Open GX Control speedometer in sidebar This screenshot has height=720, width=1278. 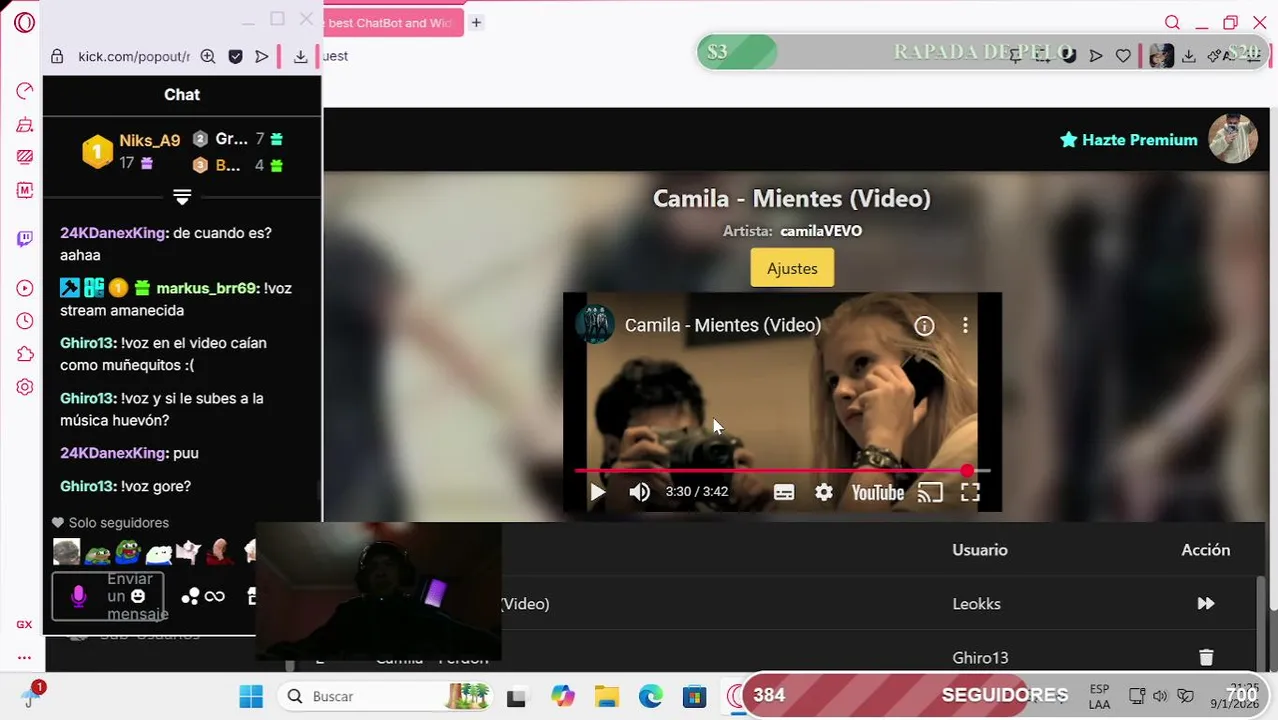click(25, 92)
